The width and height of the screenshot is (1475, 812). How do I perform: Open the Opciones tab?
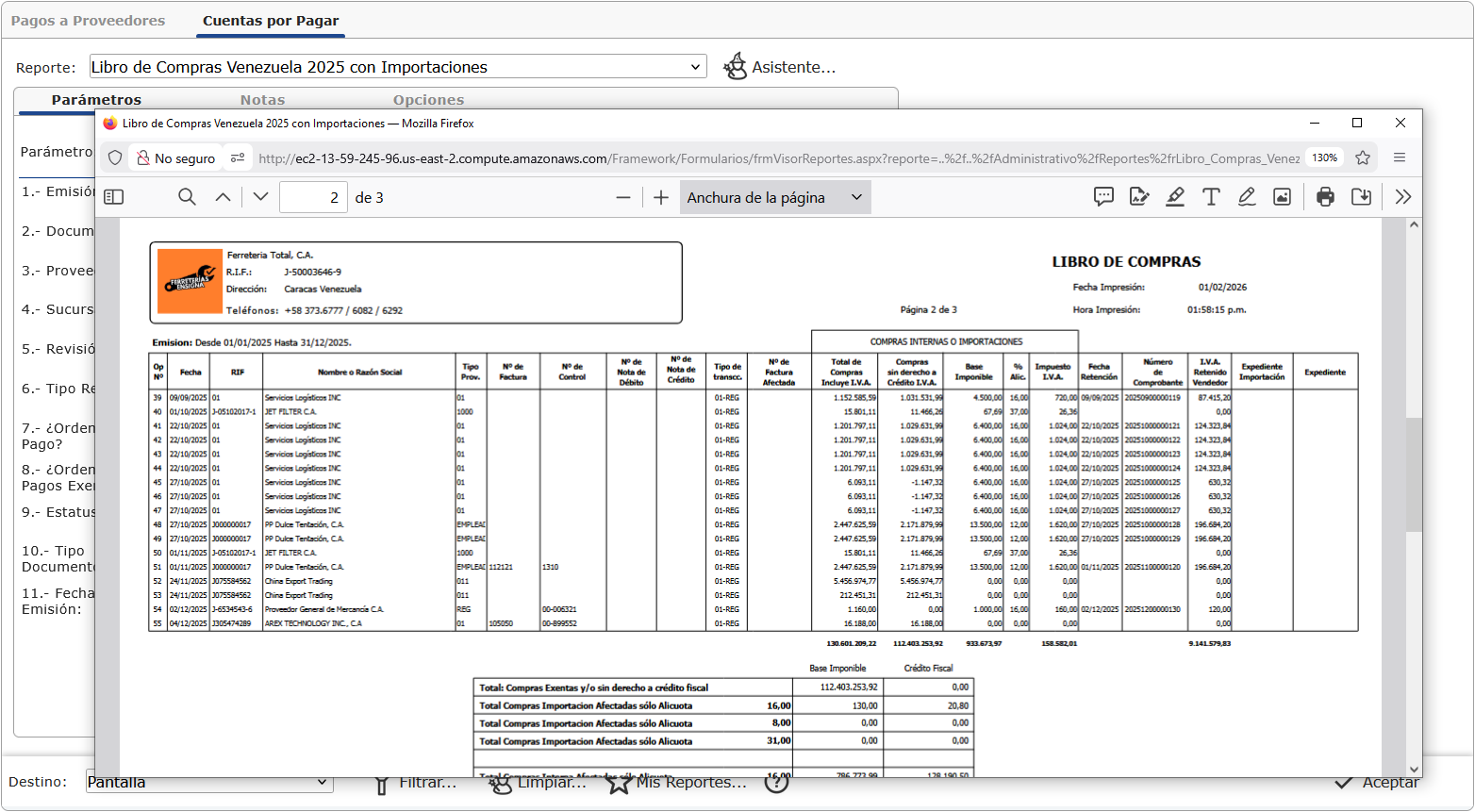[x=428, y=99]
